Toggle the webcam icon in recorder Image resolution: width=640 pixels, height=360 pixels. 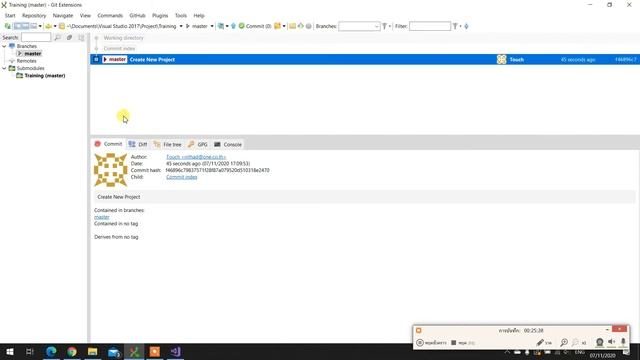pyautogui.click(x=599, y=342)
